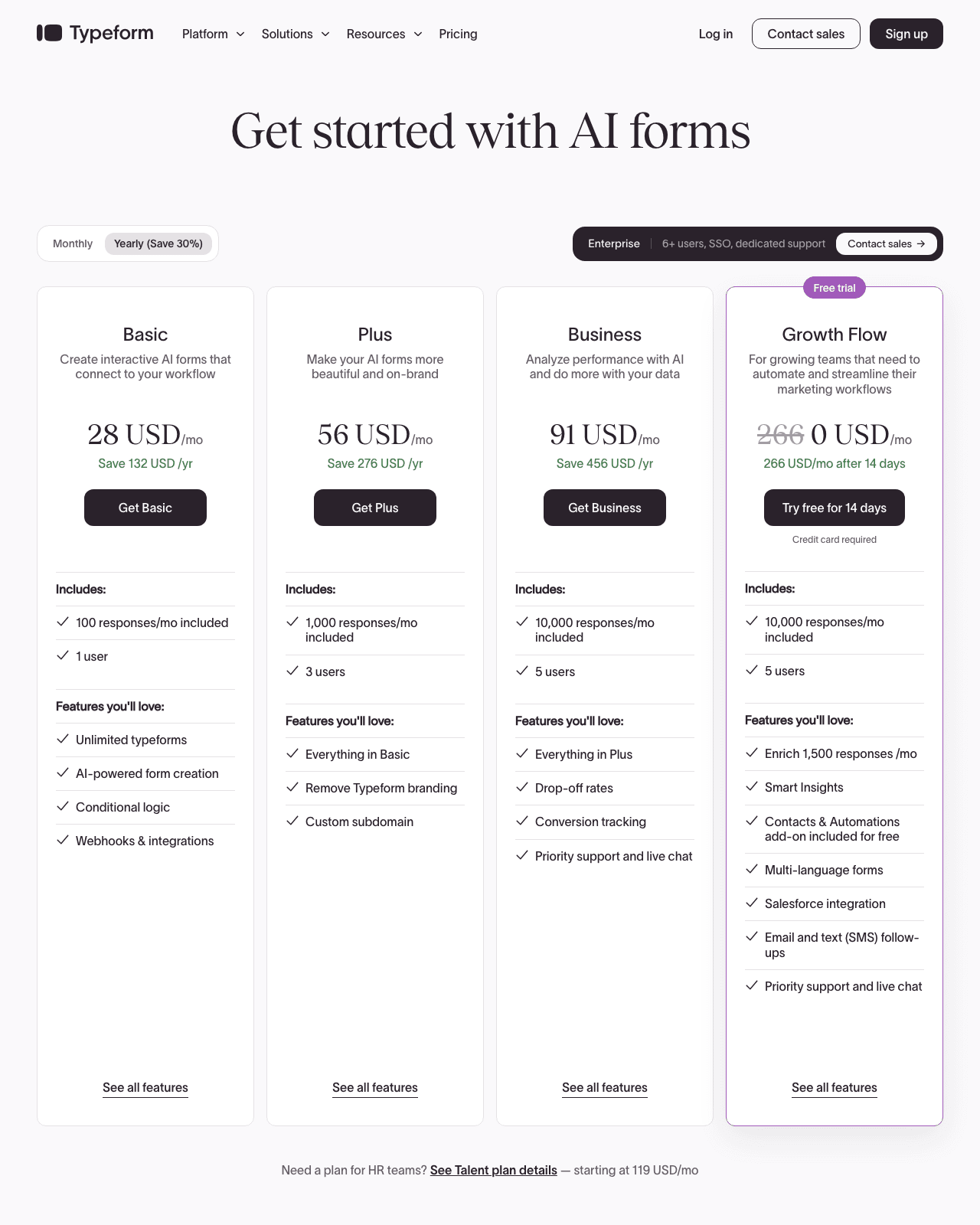
Task: Open the Solutions dropdown chevron
Action: point(325,34)
